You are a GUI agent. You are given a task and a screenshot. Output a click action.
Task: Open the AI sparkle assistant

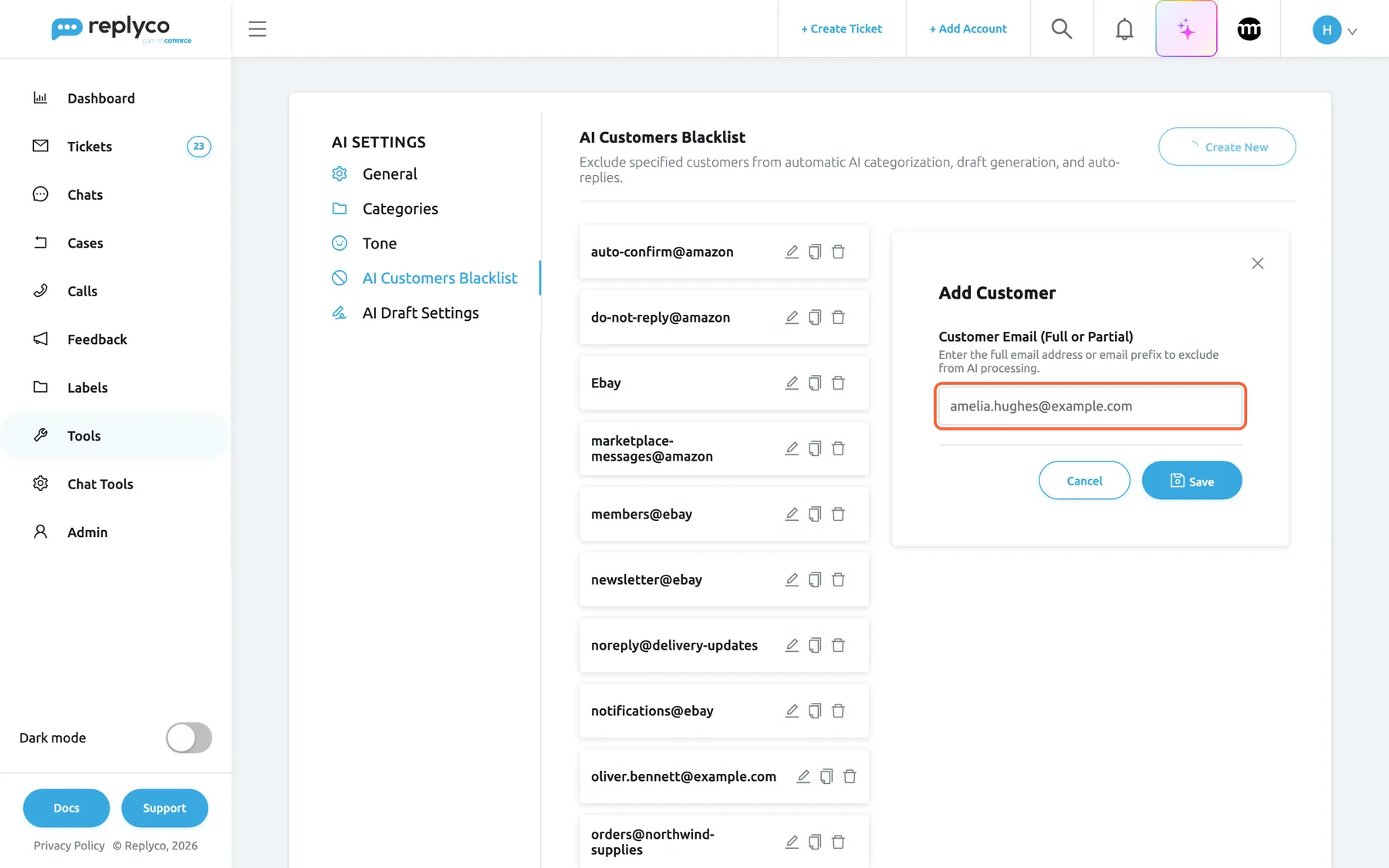pos(1186,29)
